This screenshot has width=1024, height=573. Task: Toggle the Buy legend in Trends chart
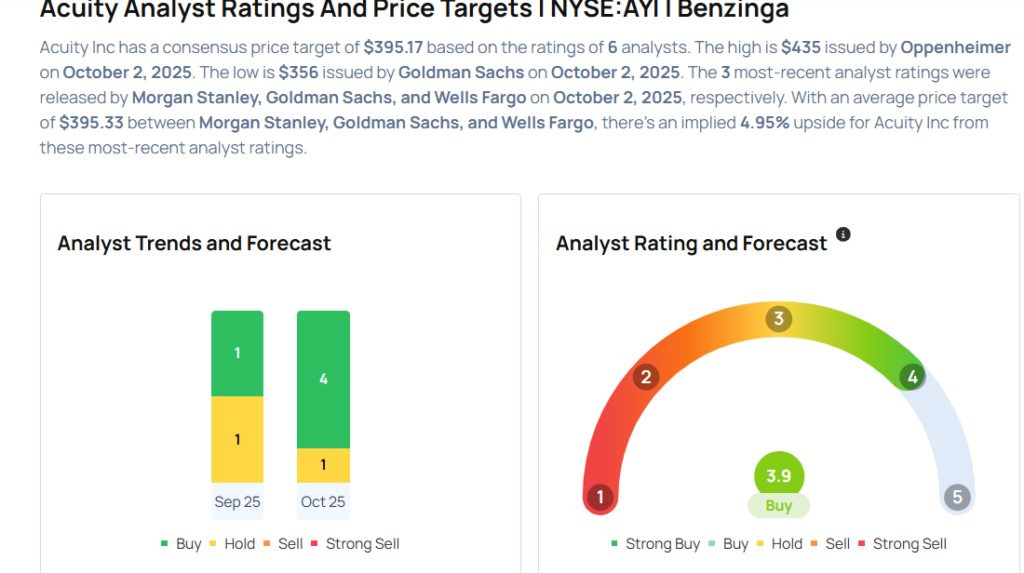pos(181,544)
